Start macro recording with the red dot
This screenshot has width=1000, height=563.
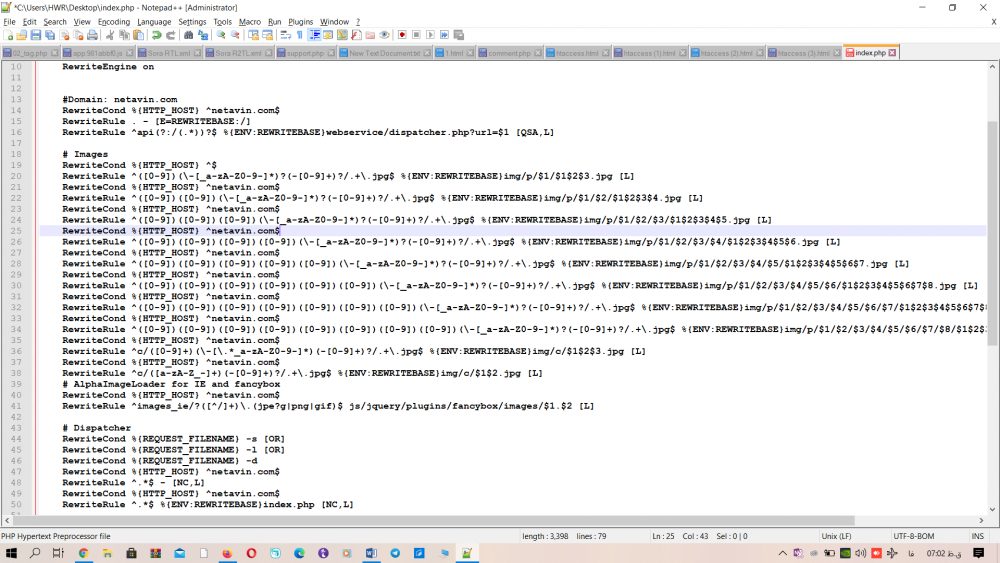(x=402, y=35)
